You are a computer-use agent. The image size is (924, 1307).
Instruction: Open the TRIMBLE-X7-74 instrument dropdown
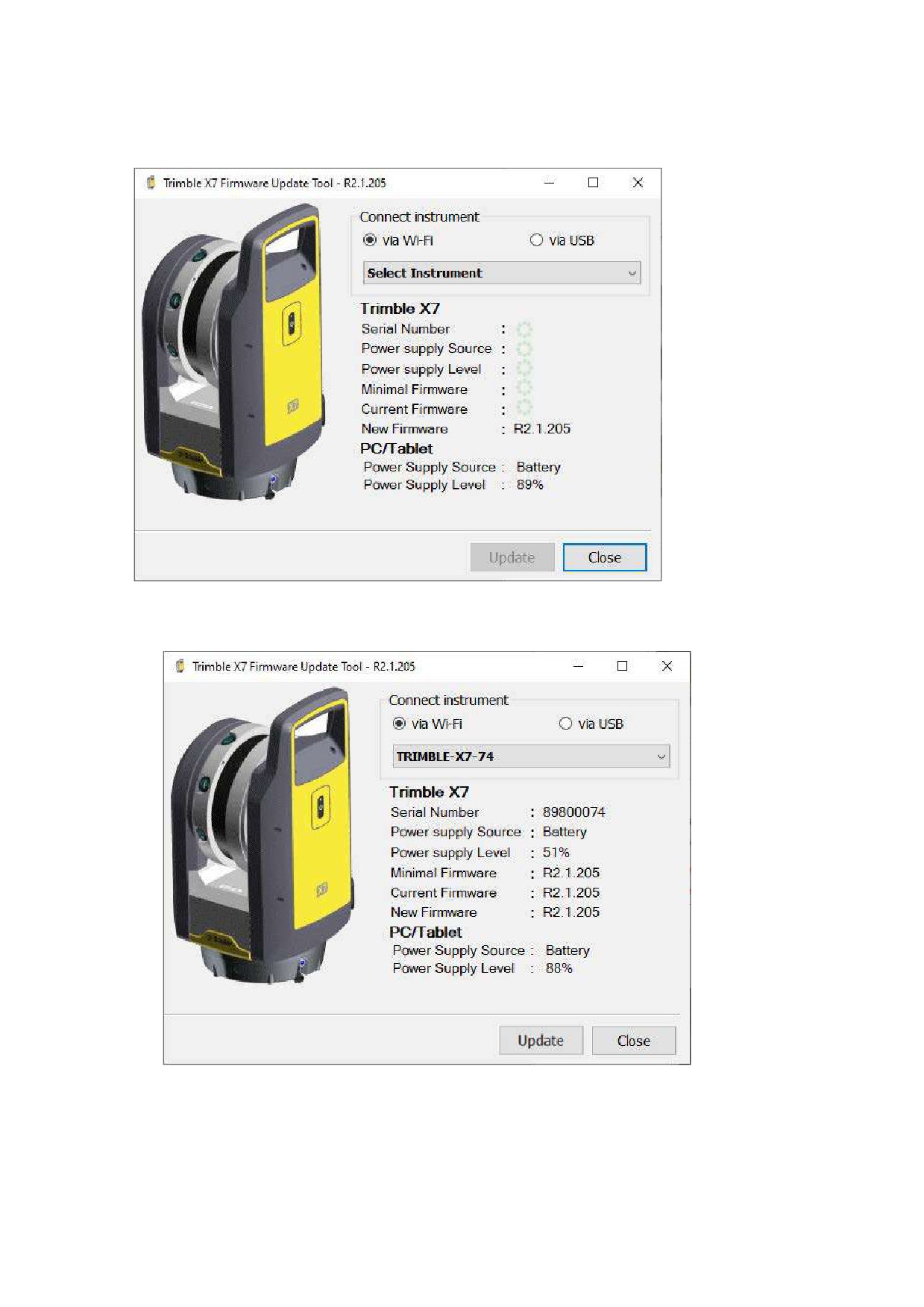[531, 756]
